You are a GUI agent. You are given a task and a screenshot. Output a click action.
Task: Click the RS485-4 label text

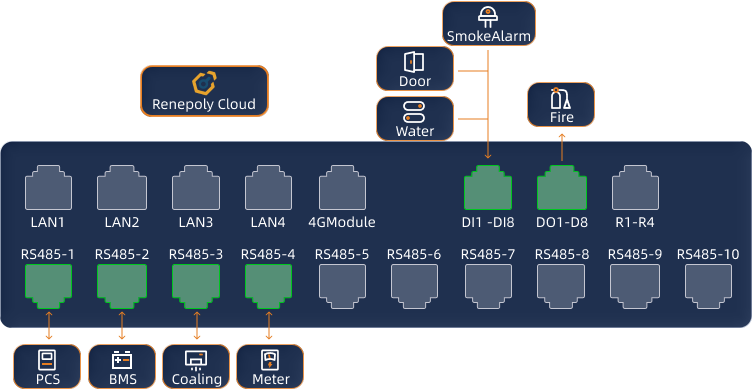pyautogui.click(x=268, y=255)
